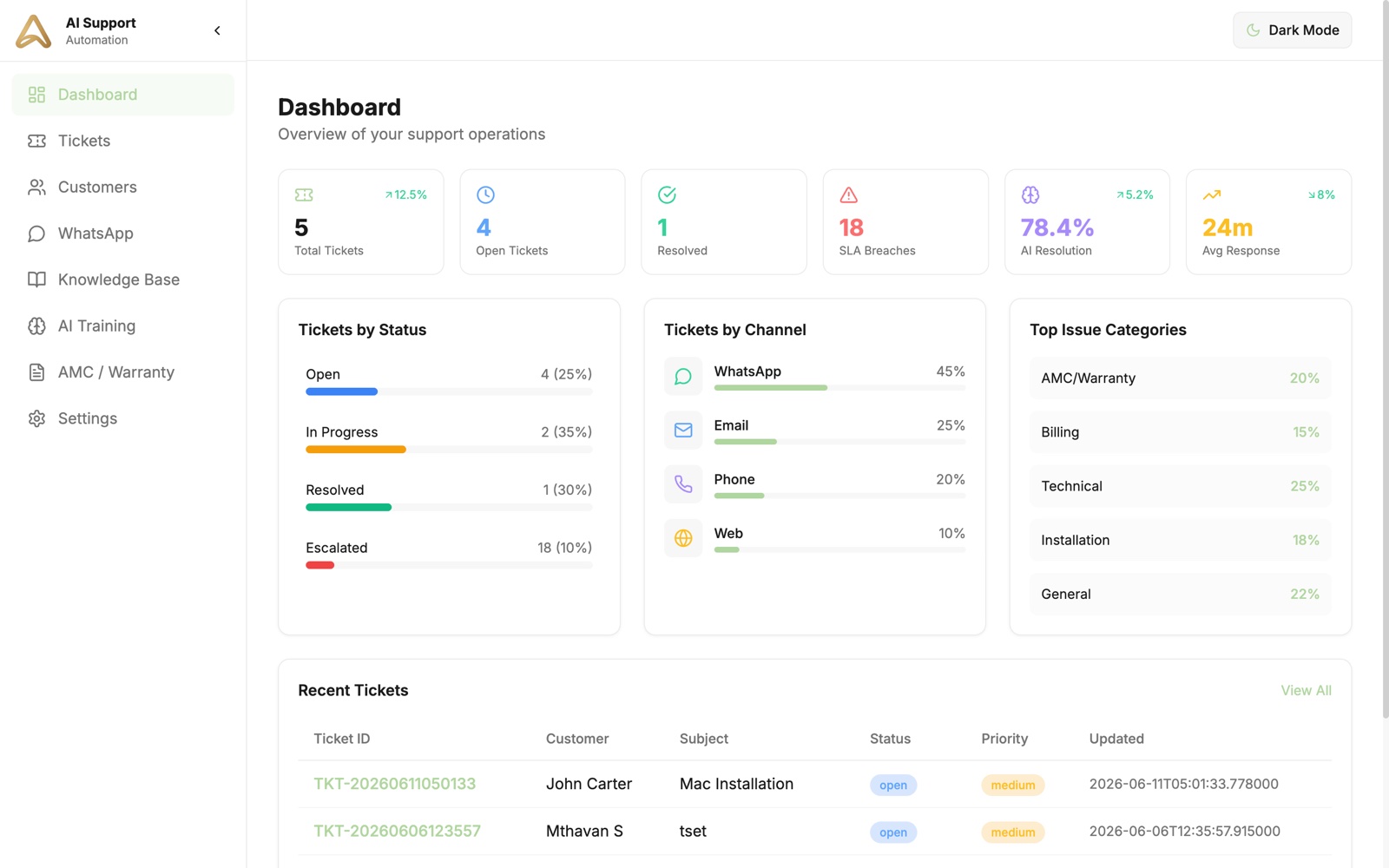Click View All recent tickets
1389x868 pixels.
[1306, 690]
